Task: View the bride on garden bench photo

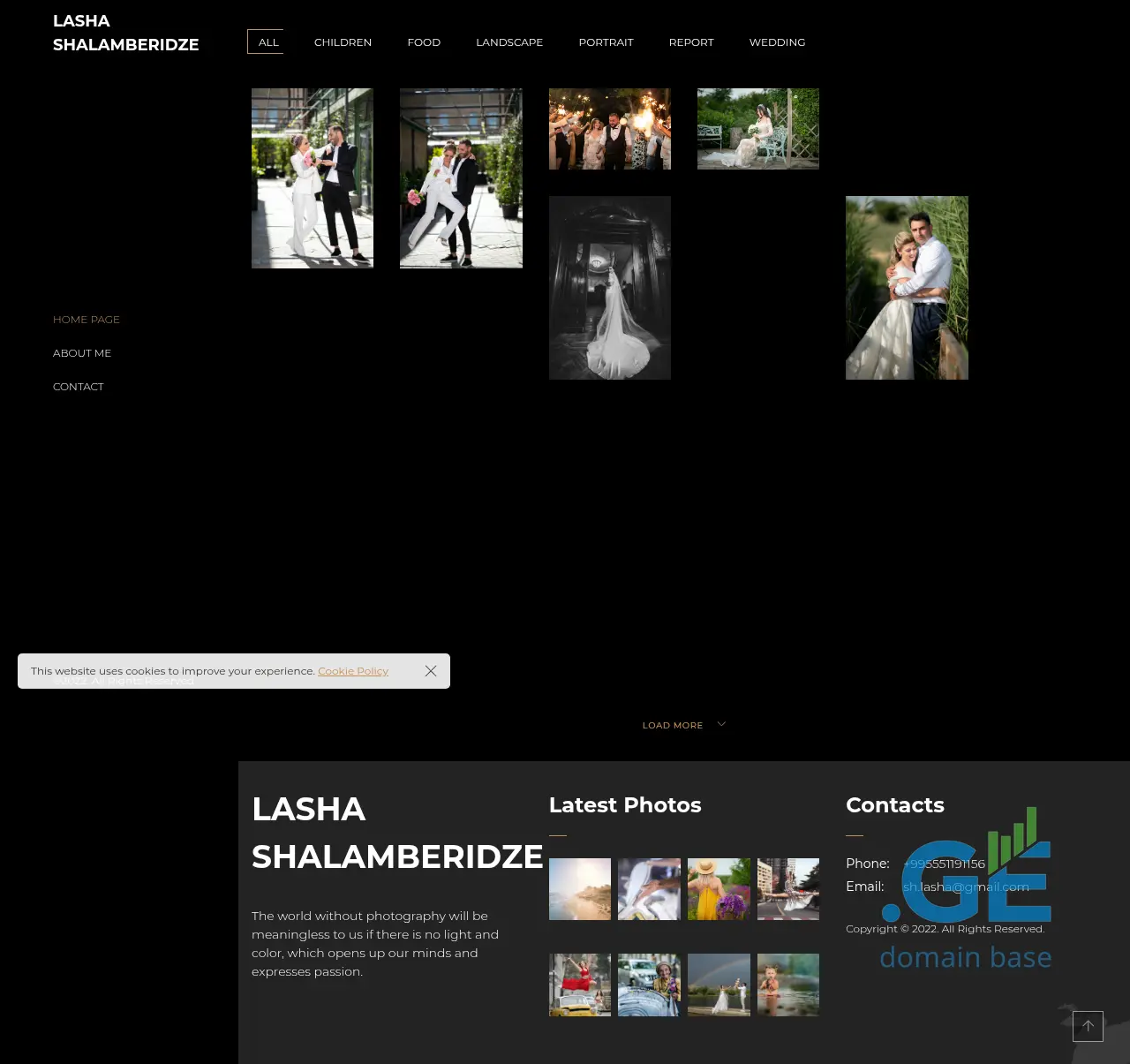Action: pos(758,129)
